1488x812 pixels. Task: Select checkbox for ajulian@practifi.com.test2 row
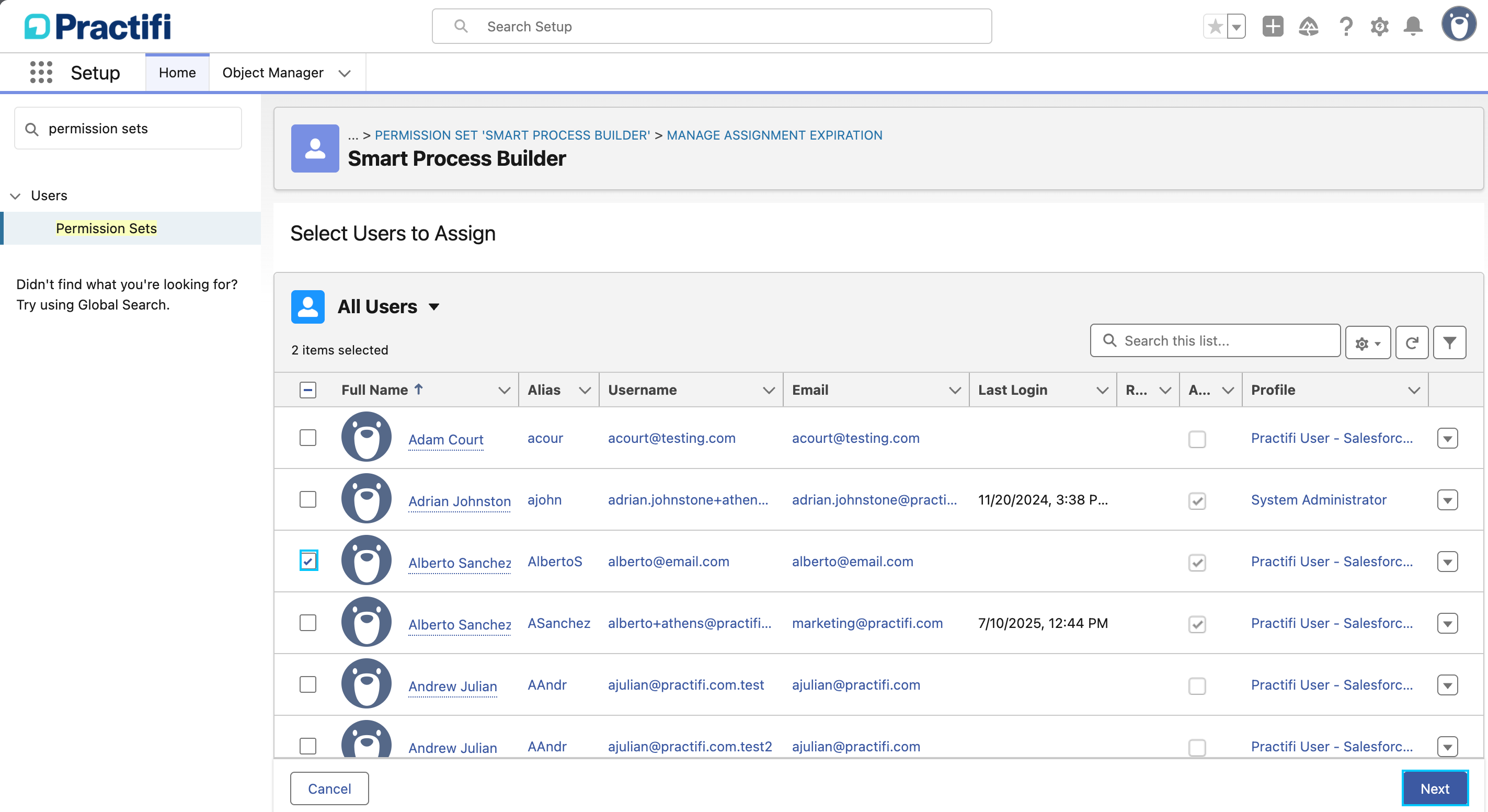(308, 746)
